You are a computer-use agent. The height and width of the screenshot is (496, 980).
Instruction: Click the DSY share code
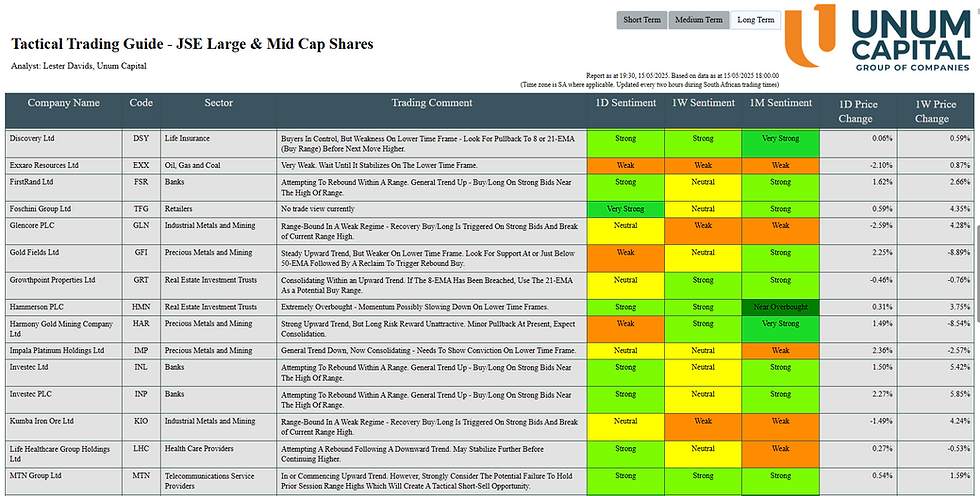(141, 139)
